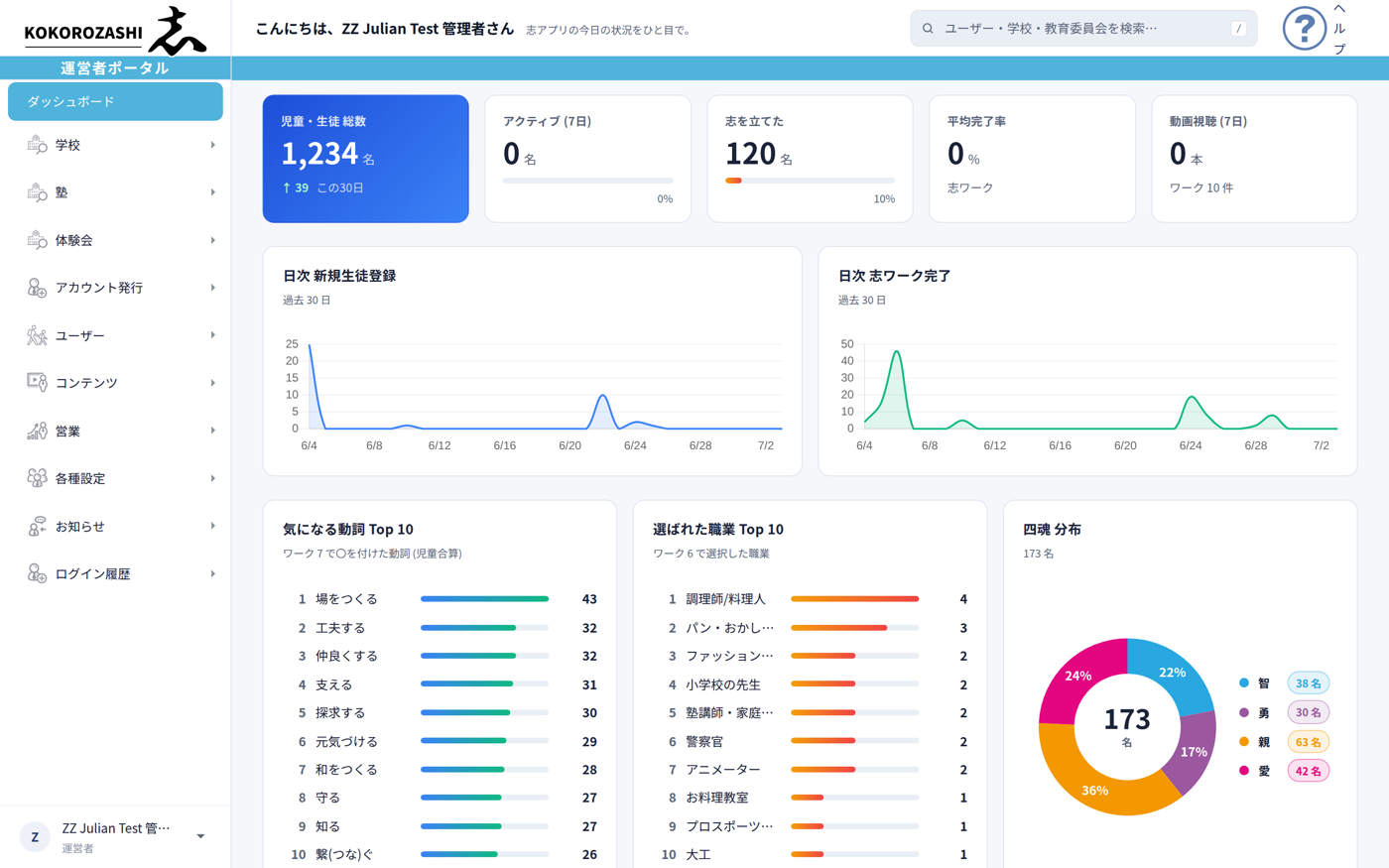The width and height of the screenshot is (1389, 868).
Task: Click the 体験会 sidebar icon
Action: pyautogui.click(x=37, y=240)
